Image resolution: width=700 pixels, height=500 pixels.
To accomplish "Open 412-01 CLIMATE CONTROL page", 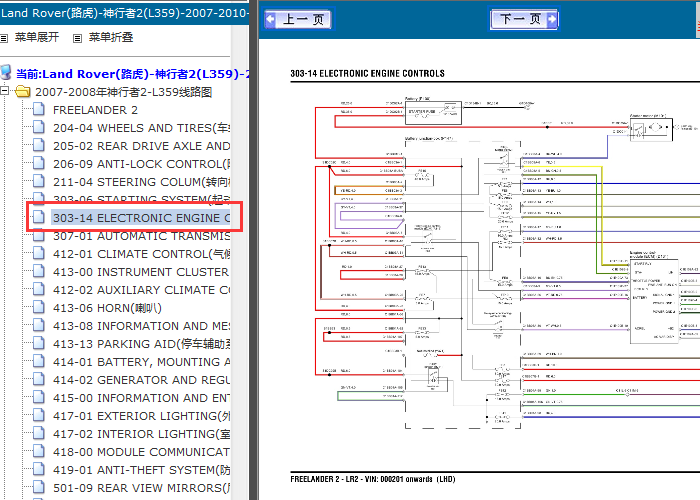I will tap(142, 254).
